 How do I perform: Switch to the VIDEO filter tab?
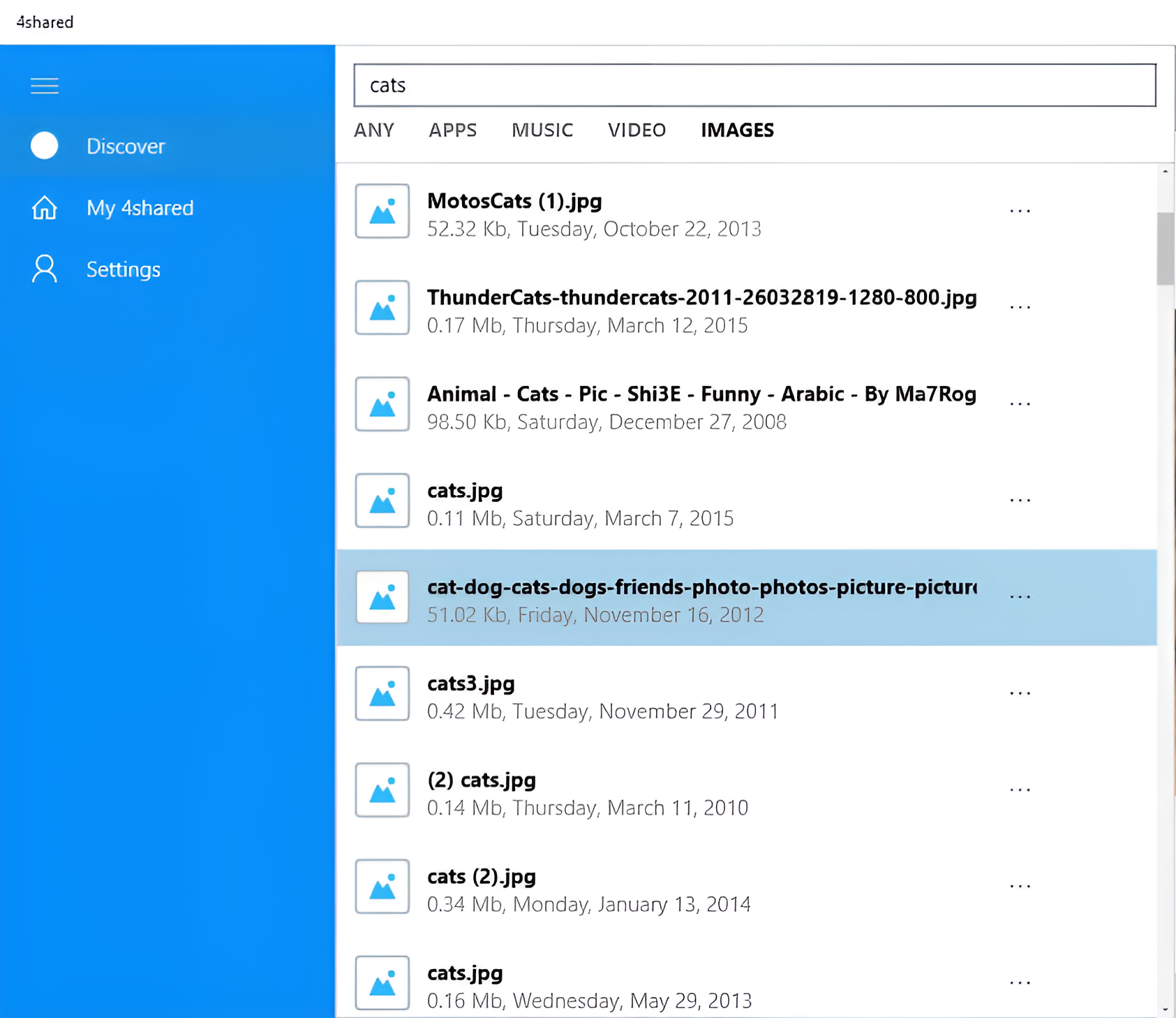637,131
